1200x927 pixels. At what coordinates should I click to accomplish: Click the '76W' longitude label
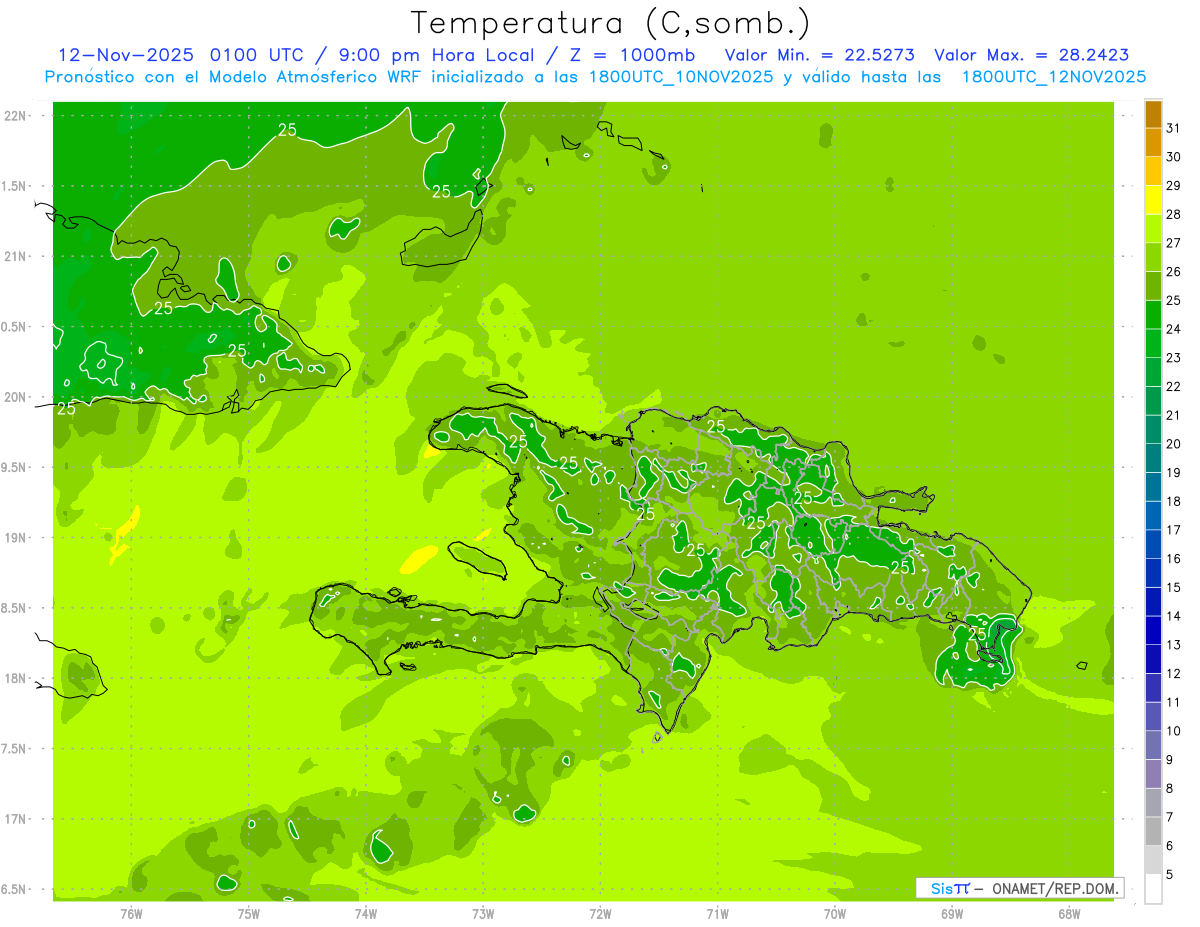[x=131, y=914]
